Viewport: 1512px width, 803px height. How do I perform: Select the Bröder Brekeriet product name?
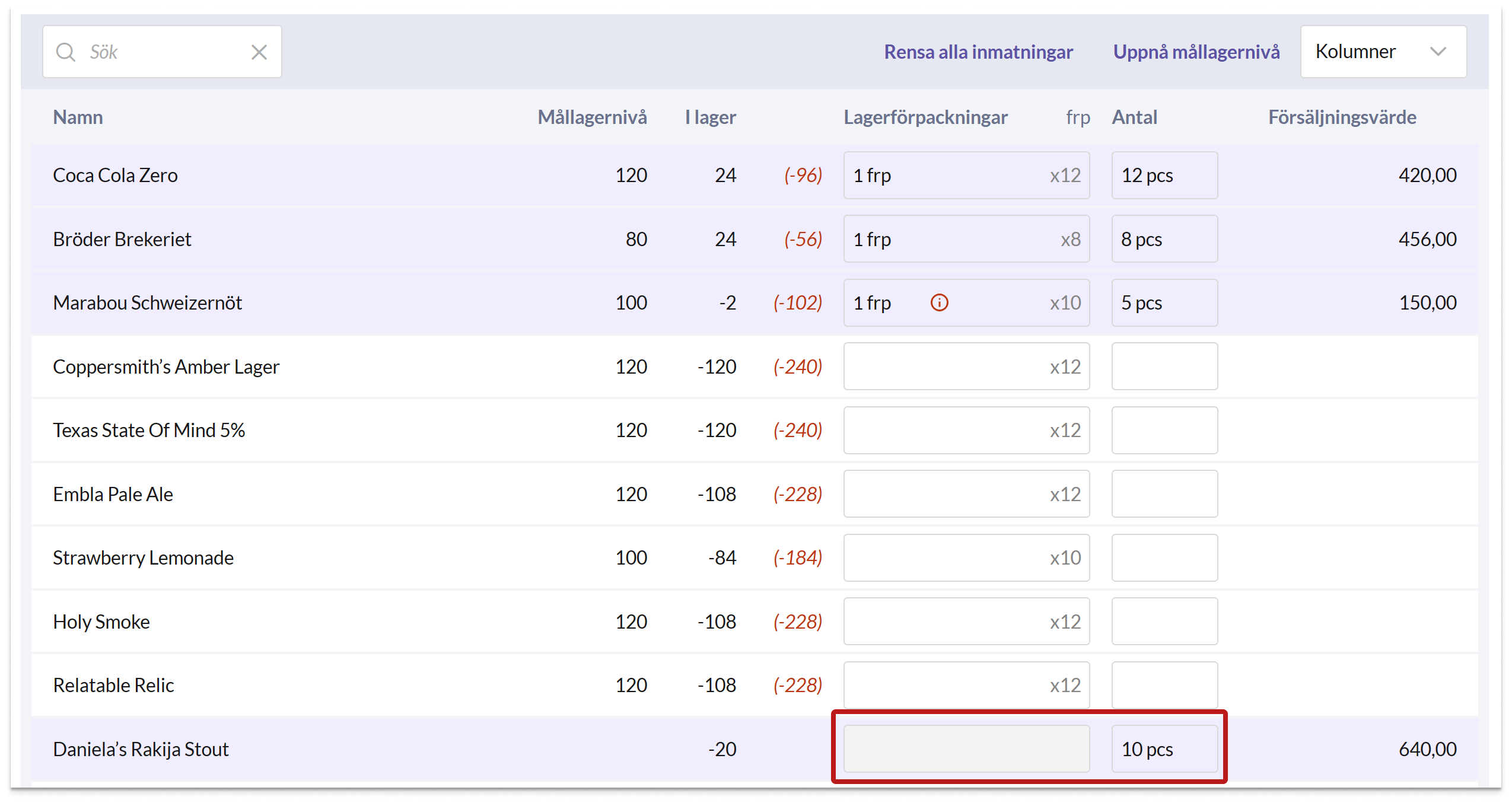(122, 239)
